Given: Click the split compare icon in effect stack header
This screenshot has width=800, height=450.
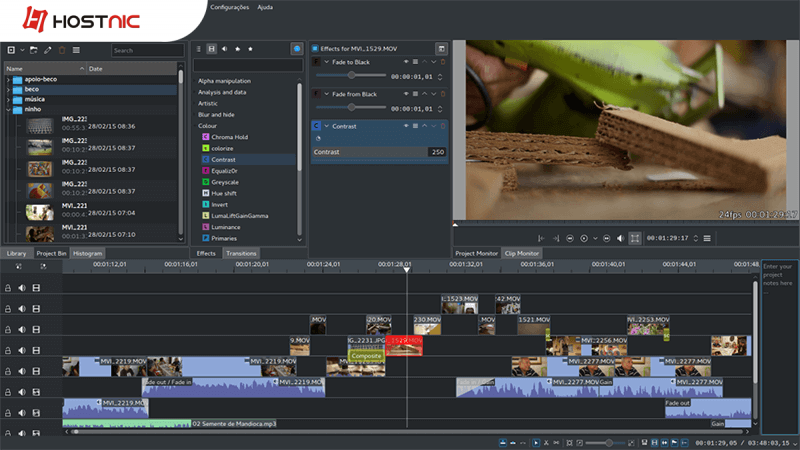Looking at the screenshot, I should 441,49.
